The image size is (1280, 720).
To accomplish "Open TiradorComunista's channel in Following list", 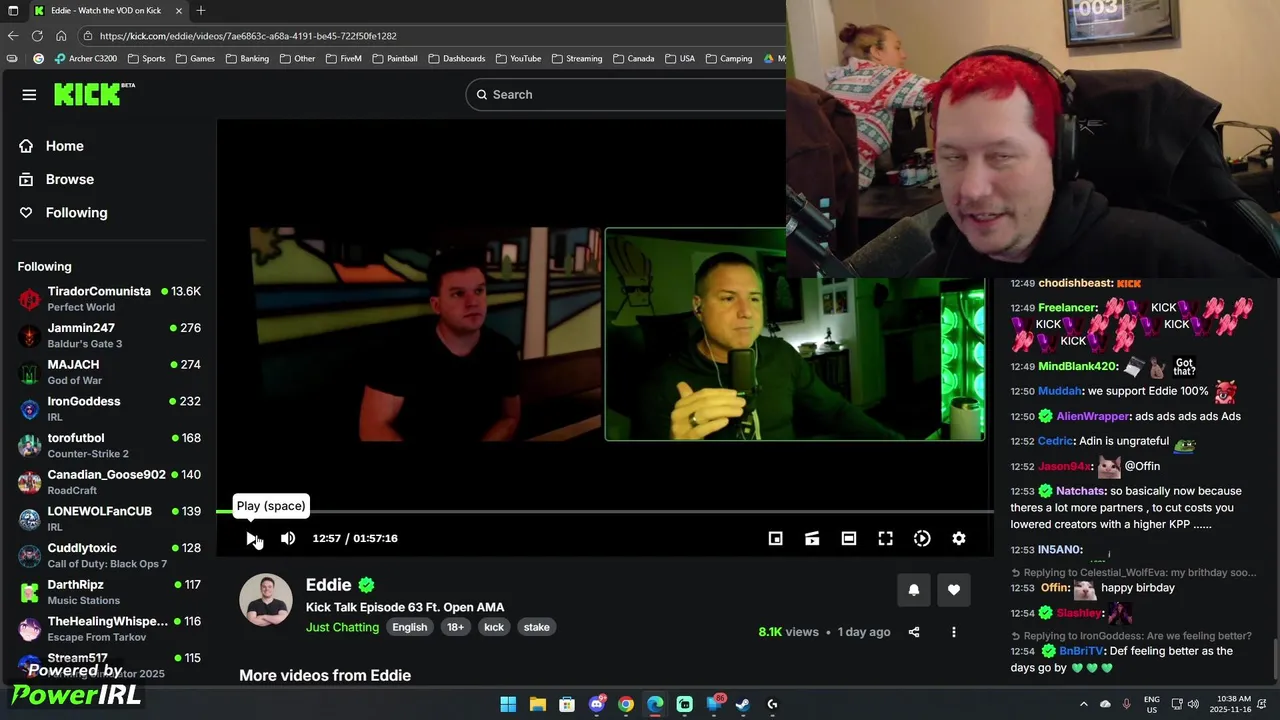I will 109,298.
